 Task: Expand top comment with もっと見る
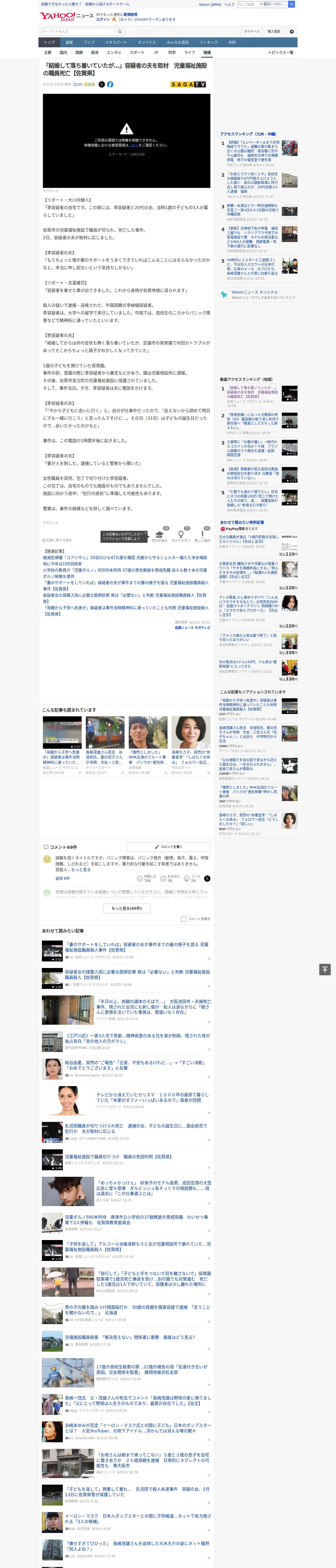(x=81, y=870)
